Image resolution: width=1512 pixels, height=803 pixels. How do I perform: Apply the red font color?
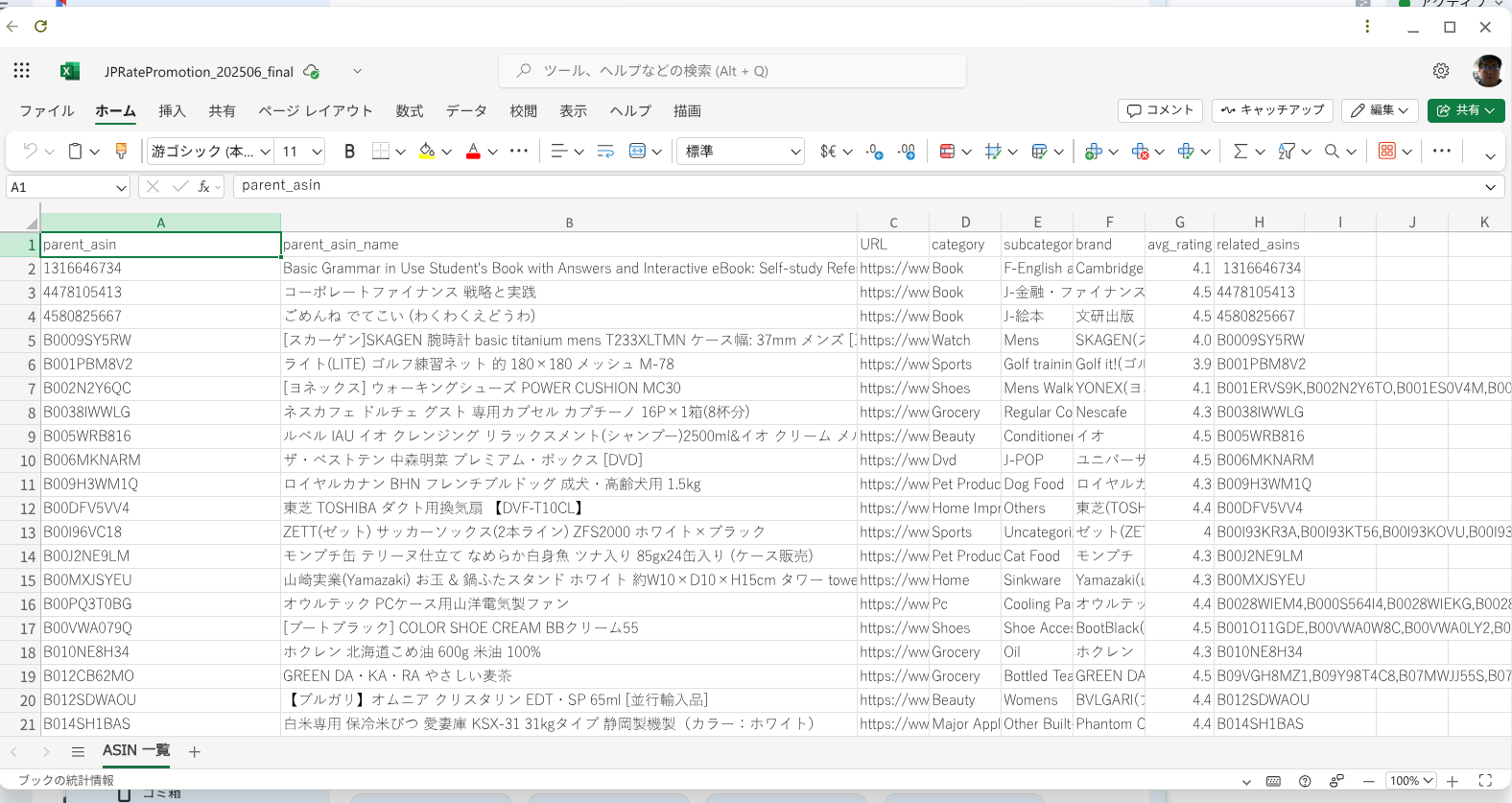473,152
